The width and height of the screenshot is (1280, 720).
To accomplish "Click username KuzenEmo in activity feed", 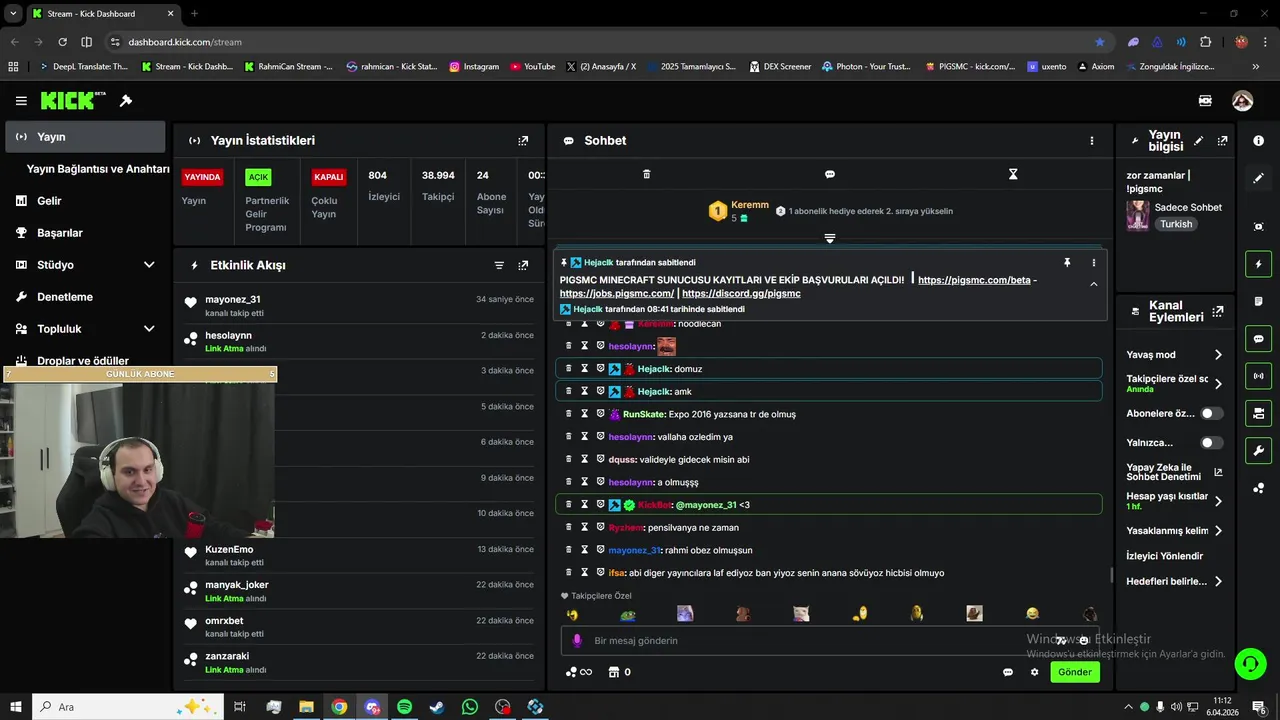I will point(229,549).
